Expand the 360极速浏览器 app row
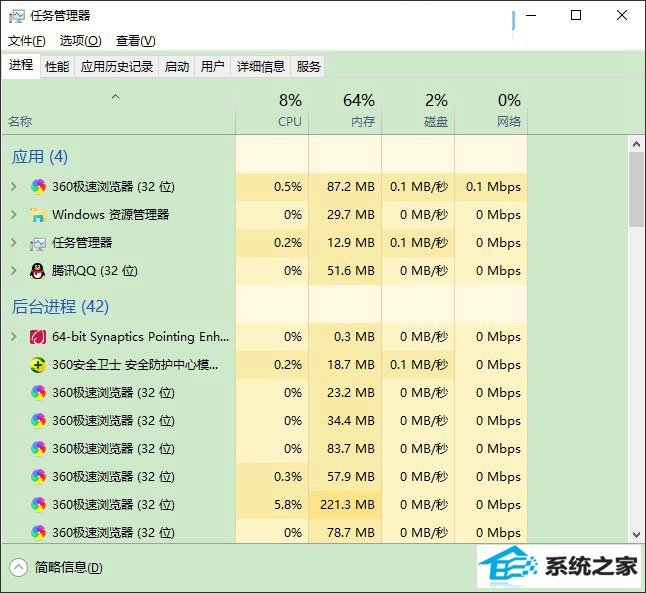 pos(14,187)
